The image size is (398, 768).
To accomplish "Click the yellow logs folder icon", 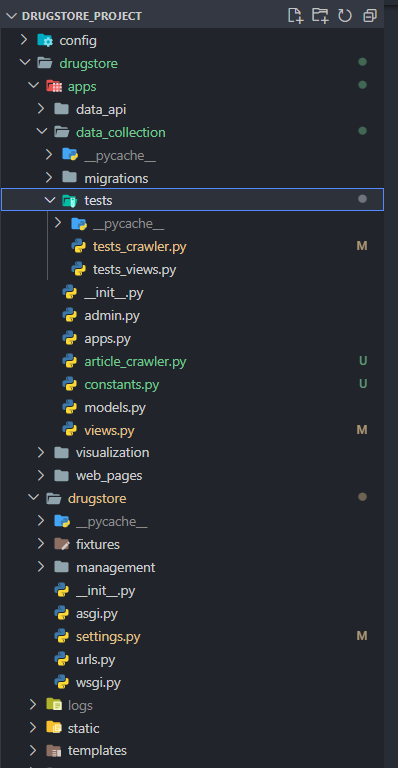I will click(x=53, y=705).
